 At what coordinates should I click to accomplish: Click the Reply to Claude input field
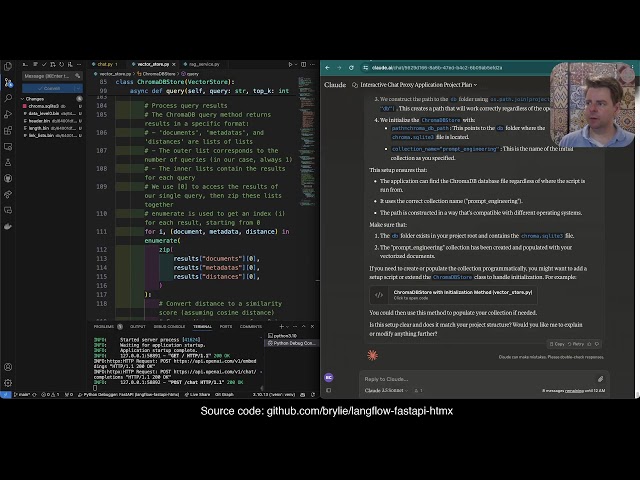point(478,379)
